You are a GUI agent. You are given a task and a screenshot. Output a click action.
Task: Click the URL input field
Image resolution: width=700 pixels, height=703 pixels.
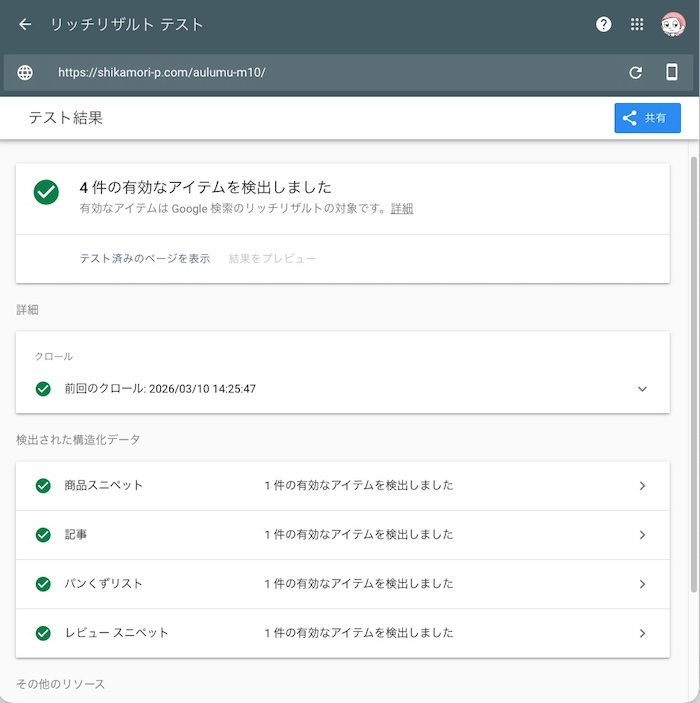pos(330,73)
